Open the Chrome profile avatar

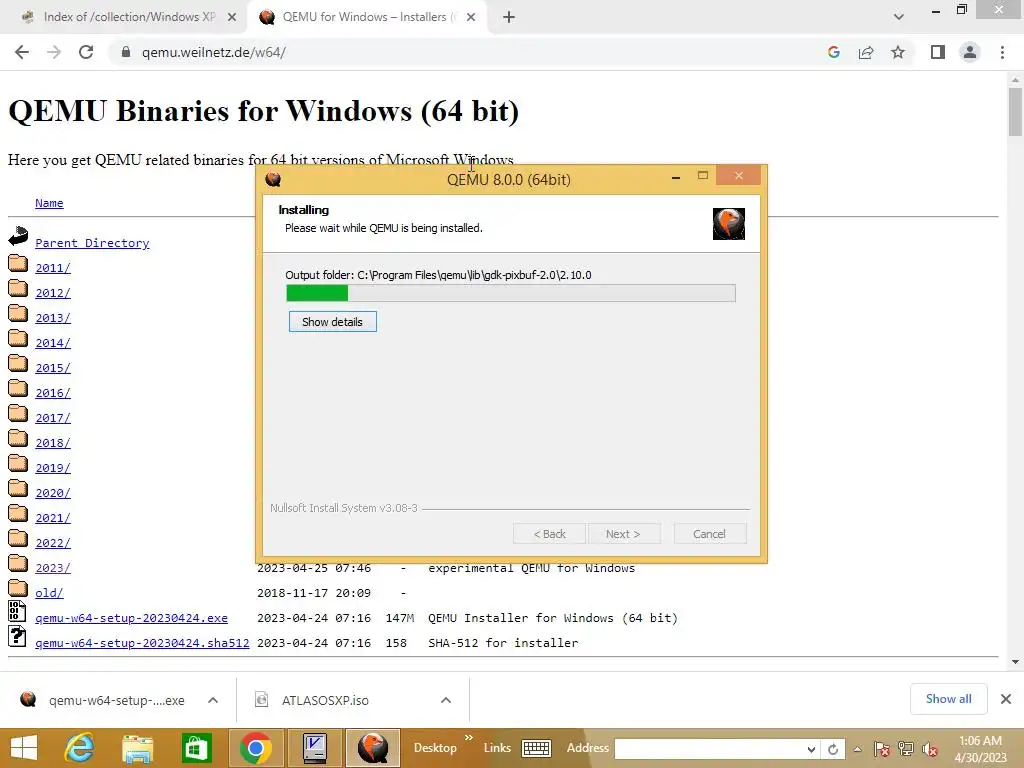point(970,52)
